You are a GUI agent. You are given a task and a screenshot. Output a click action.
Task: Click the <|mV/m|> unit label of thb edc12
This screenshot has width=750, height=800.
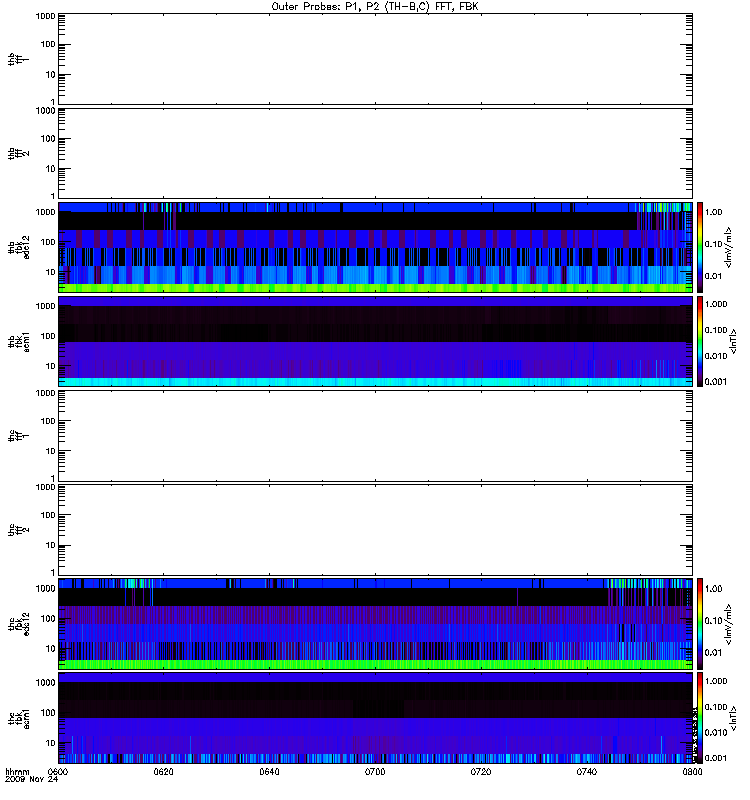(x=729, y=247)
